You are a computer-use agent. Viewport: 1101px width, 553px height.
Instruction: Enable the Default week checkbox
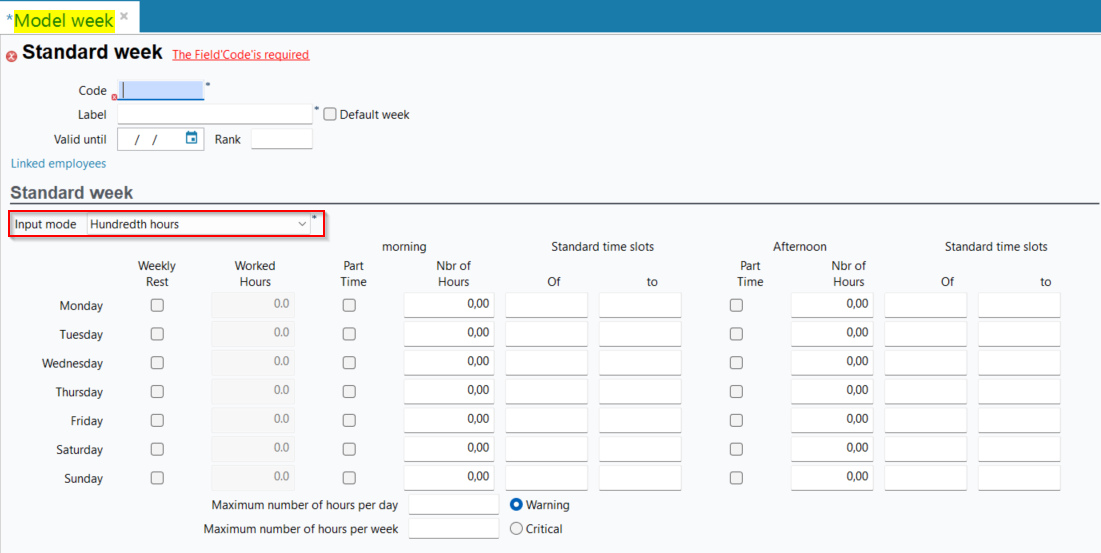tap(330, 114)
